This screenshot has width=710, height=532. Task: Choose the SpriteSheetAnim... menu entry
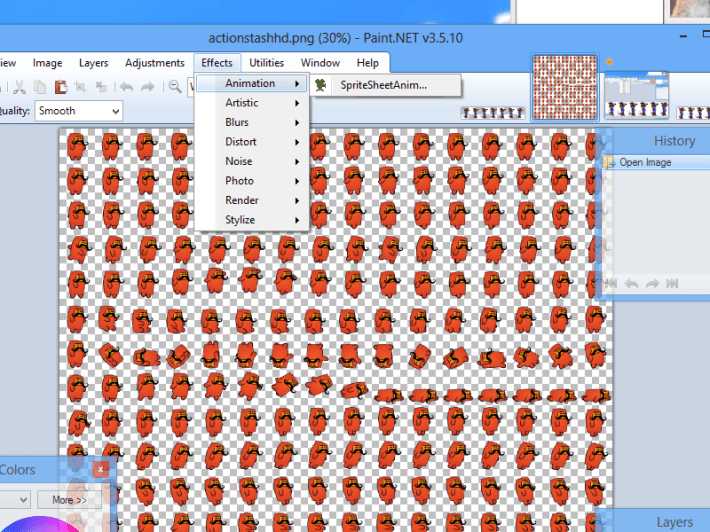coord(386,85)
